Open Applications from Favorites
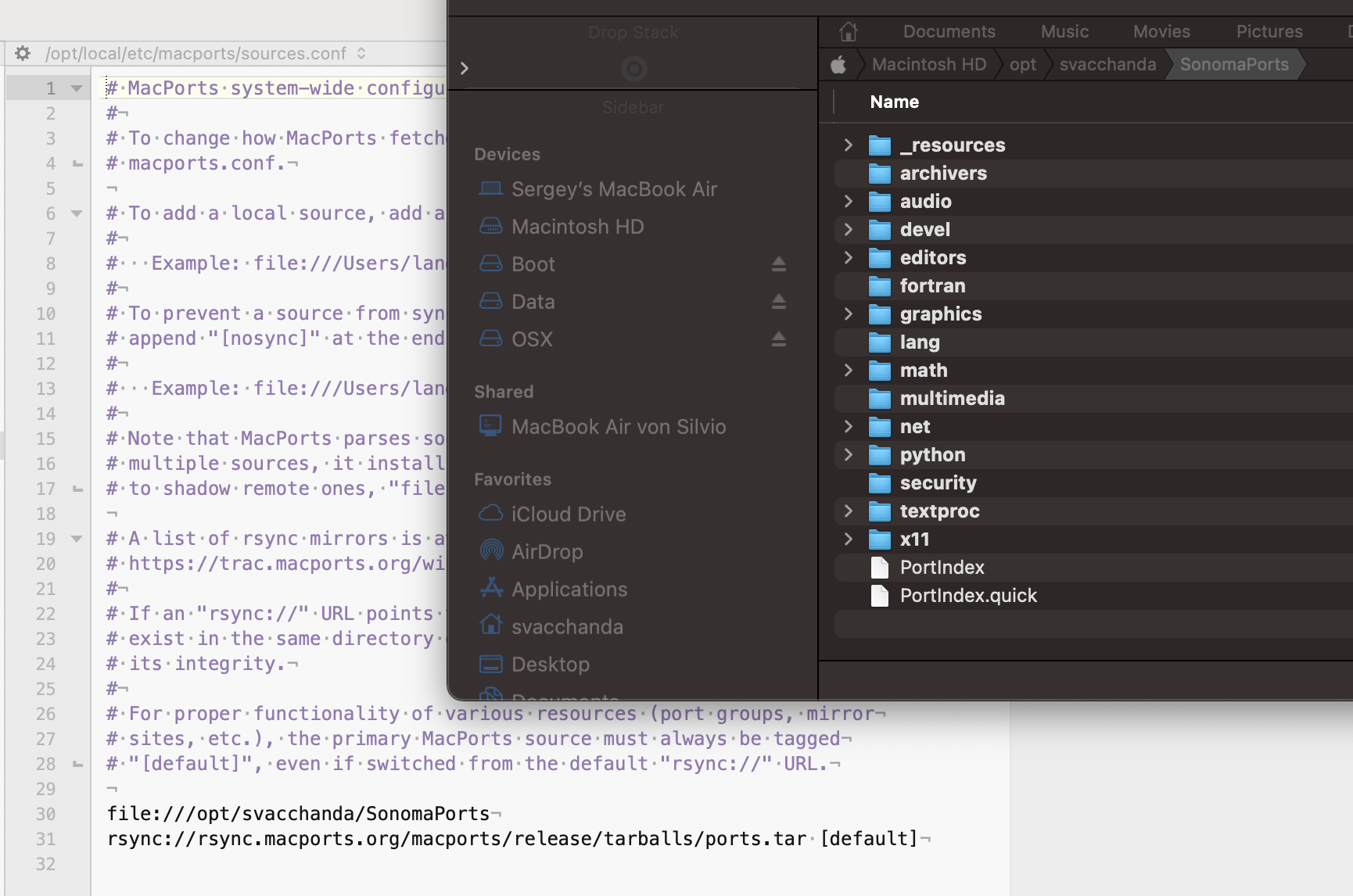 coord(554,590)
